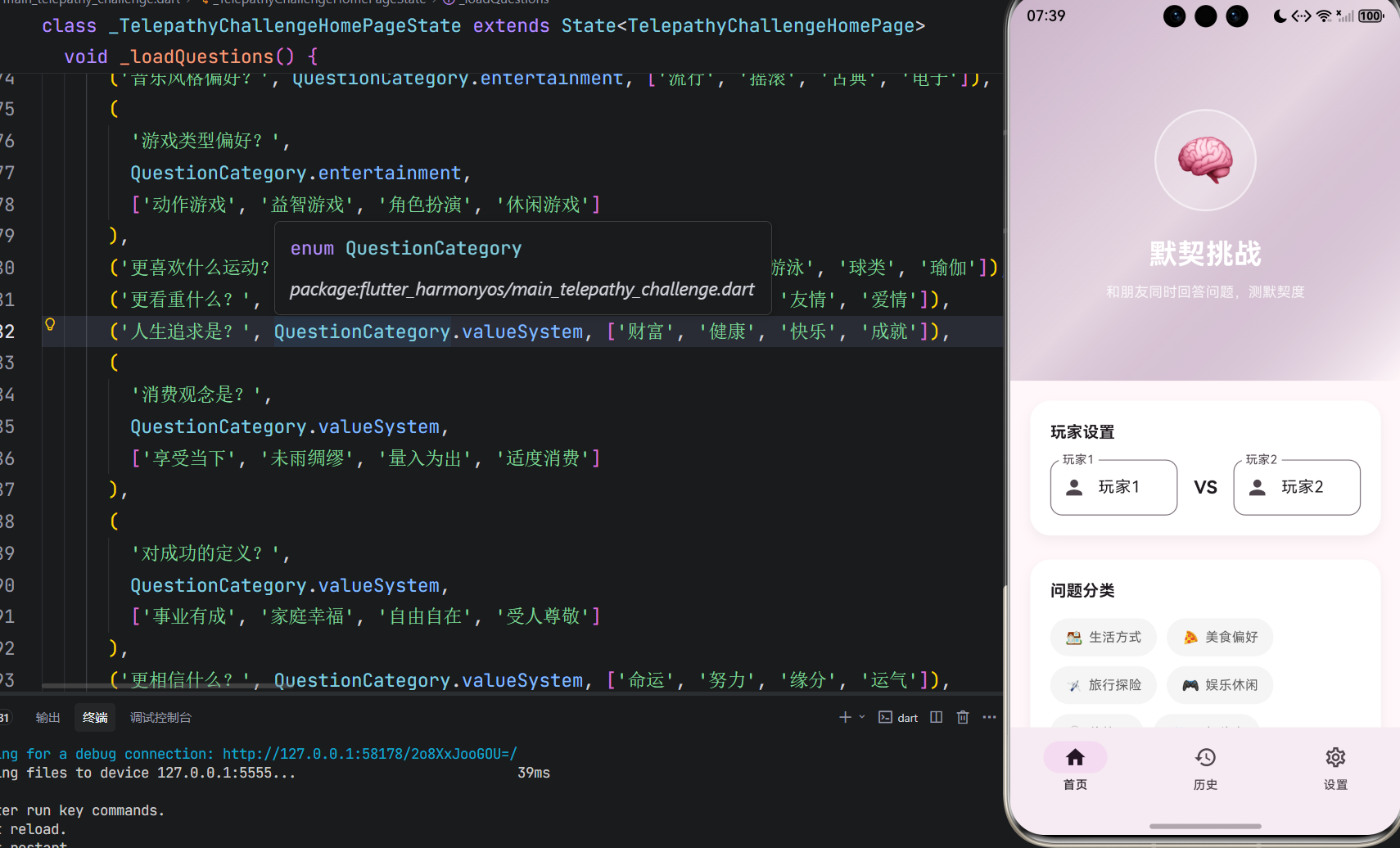The height and width of the screenshot is (848, 1400).
Task: Click the cellular signal status icon in emulator
Action: (x=1344, y=16)
